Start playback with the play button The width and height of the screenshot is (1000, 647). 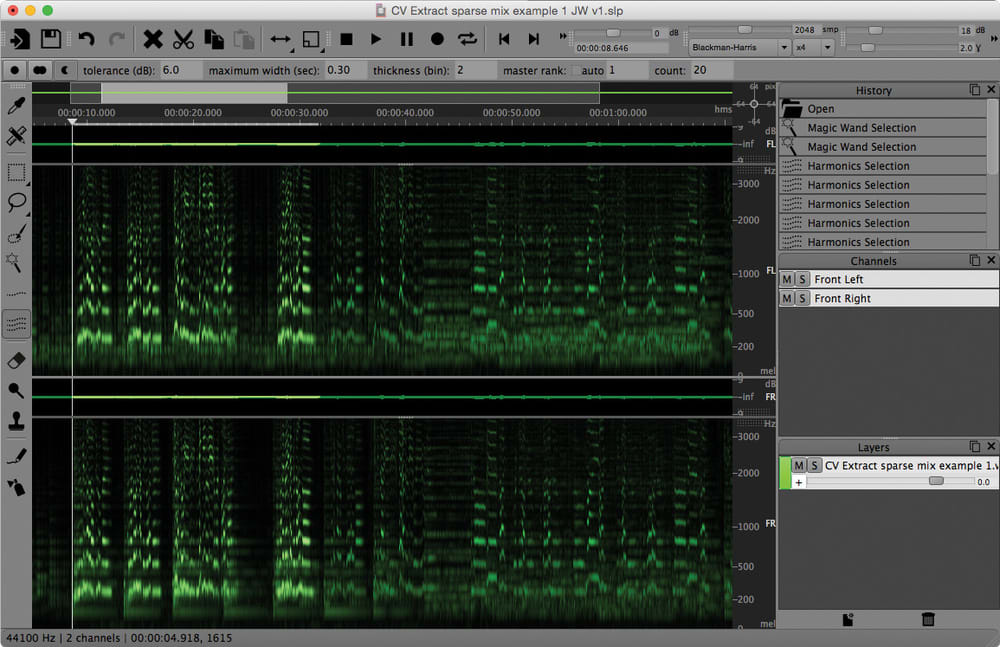[376, 39]
